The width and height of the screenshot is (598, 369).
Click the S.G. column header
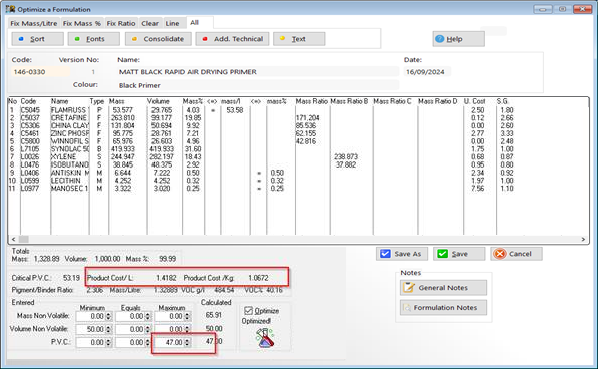tap(503, 101)
